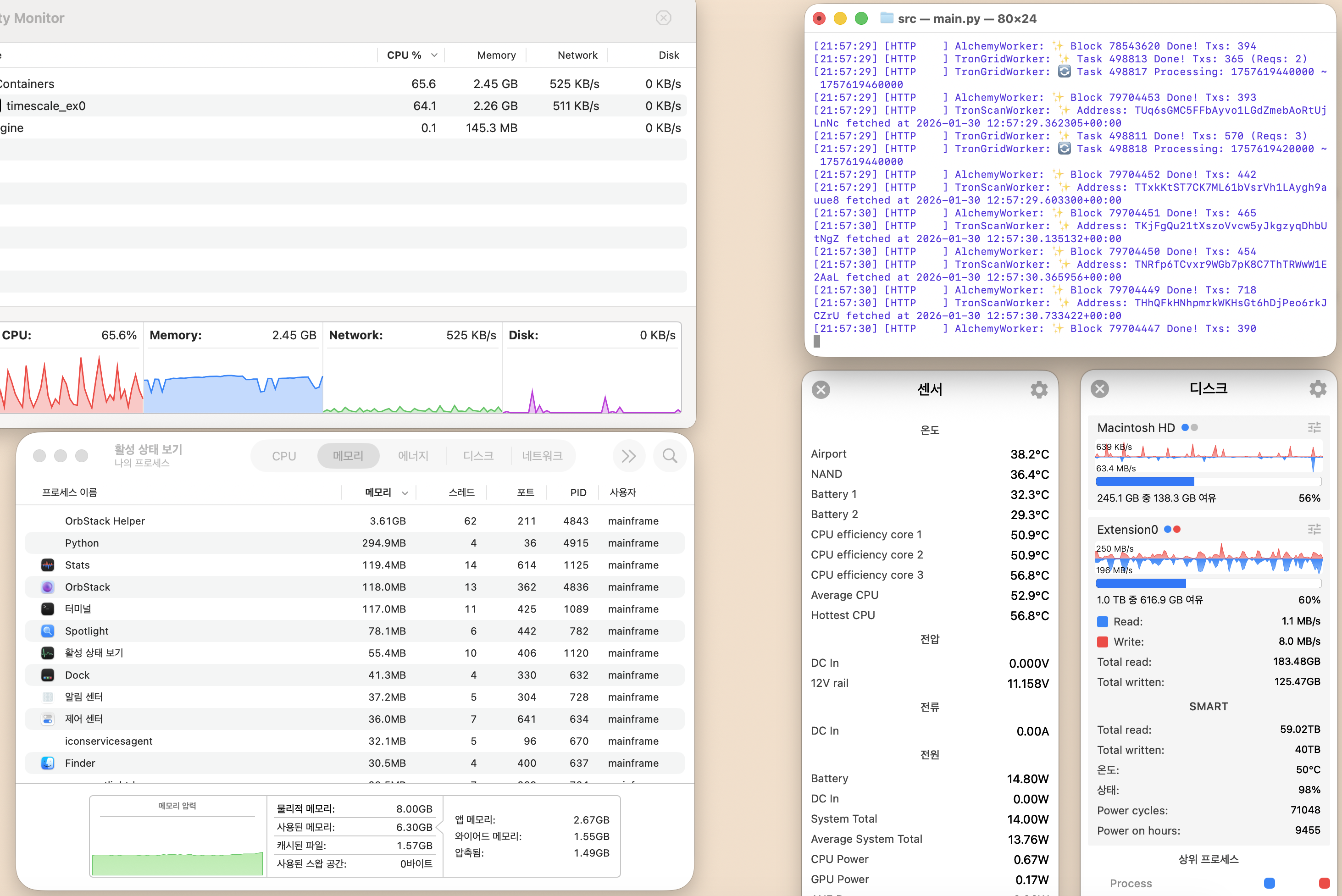Sort processes by PID column

point(578,492)
